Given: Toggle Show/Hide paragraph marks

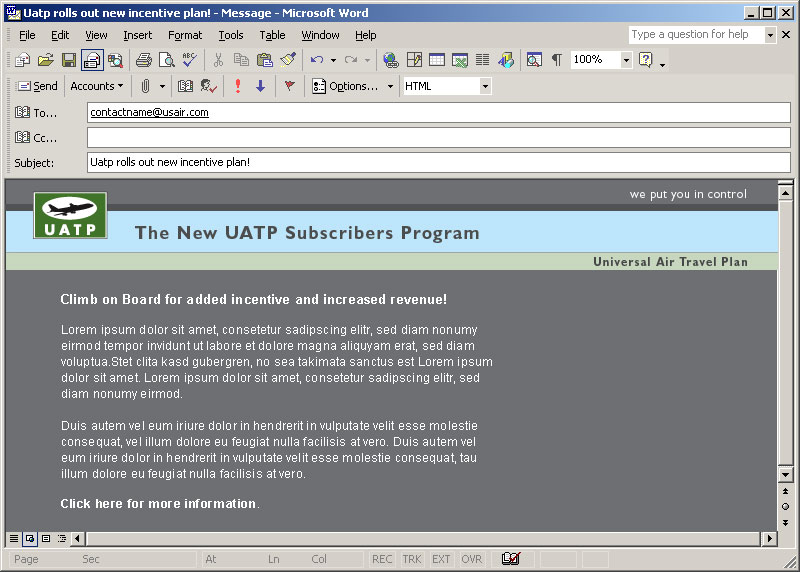Looking at the screenshot, I should (556, 60).
